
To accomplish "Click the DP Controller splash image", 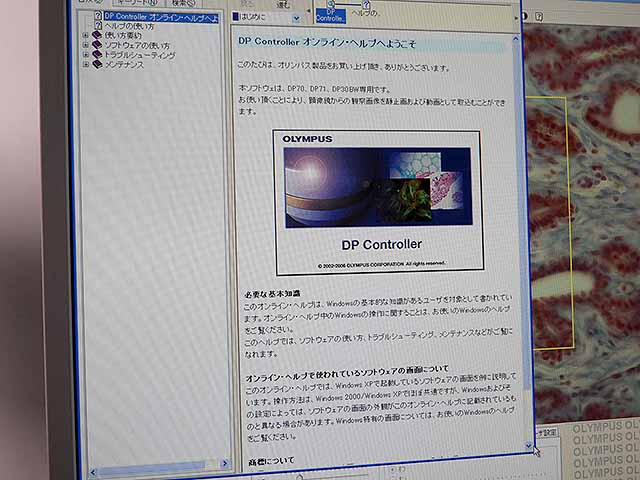I will coord(379,202).
